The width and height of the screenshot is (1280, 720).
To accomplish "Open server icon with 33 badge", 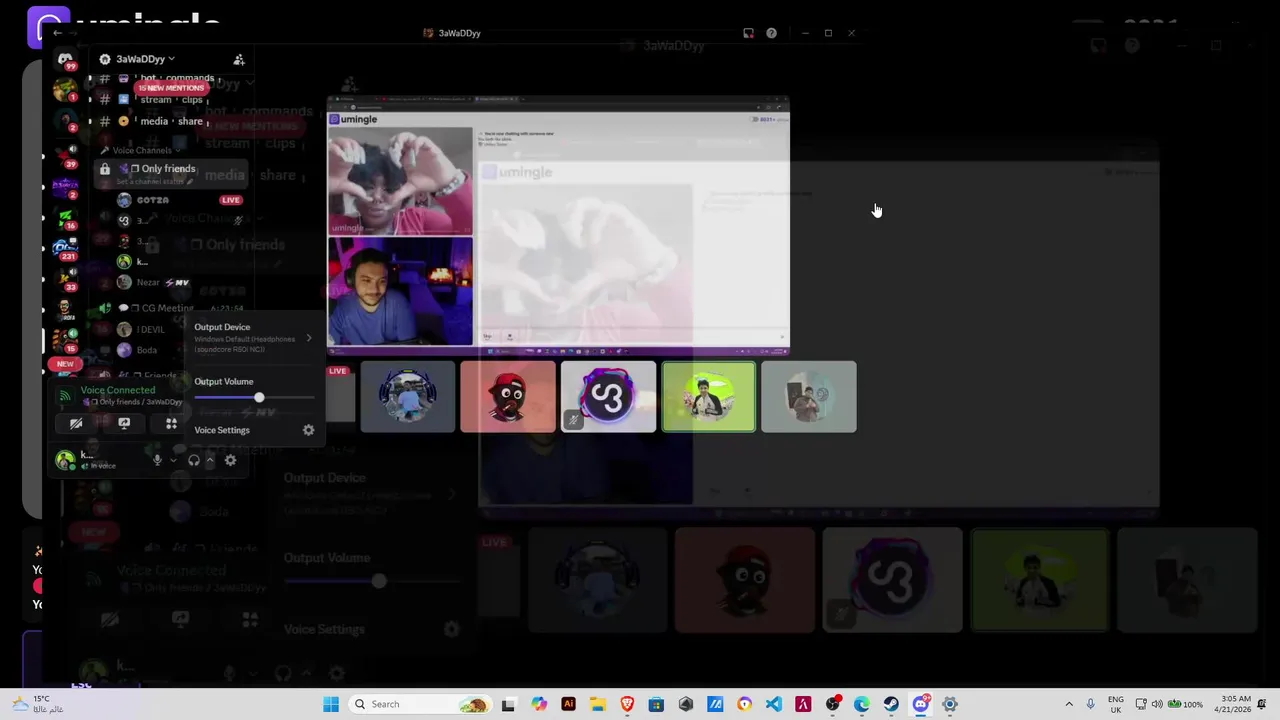I will click(x=65, y=278).
